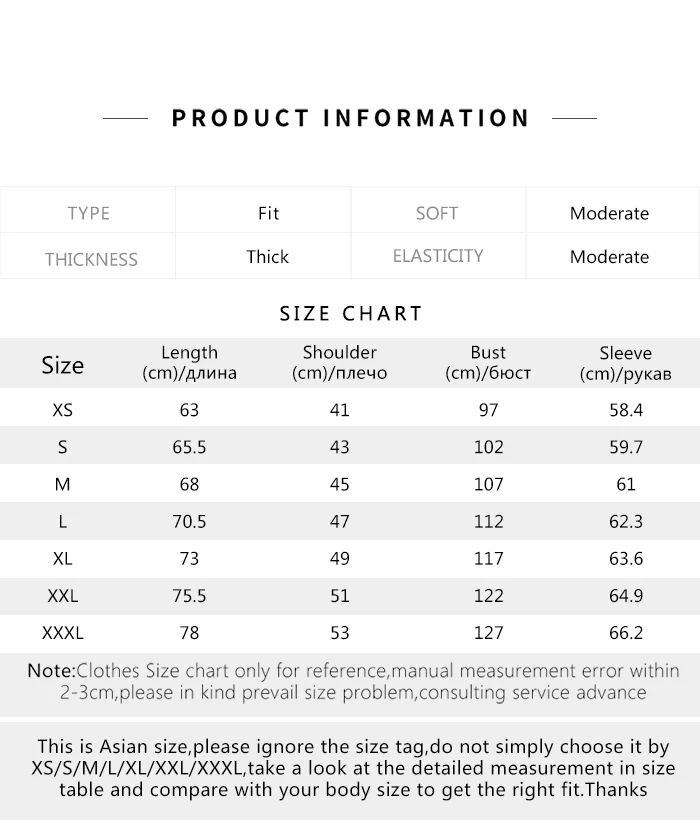Click the 107 bust value for M
This screenshot has height=838, width=700.
[488, 484]
